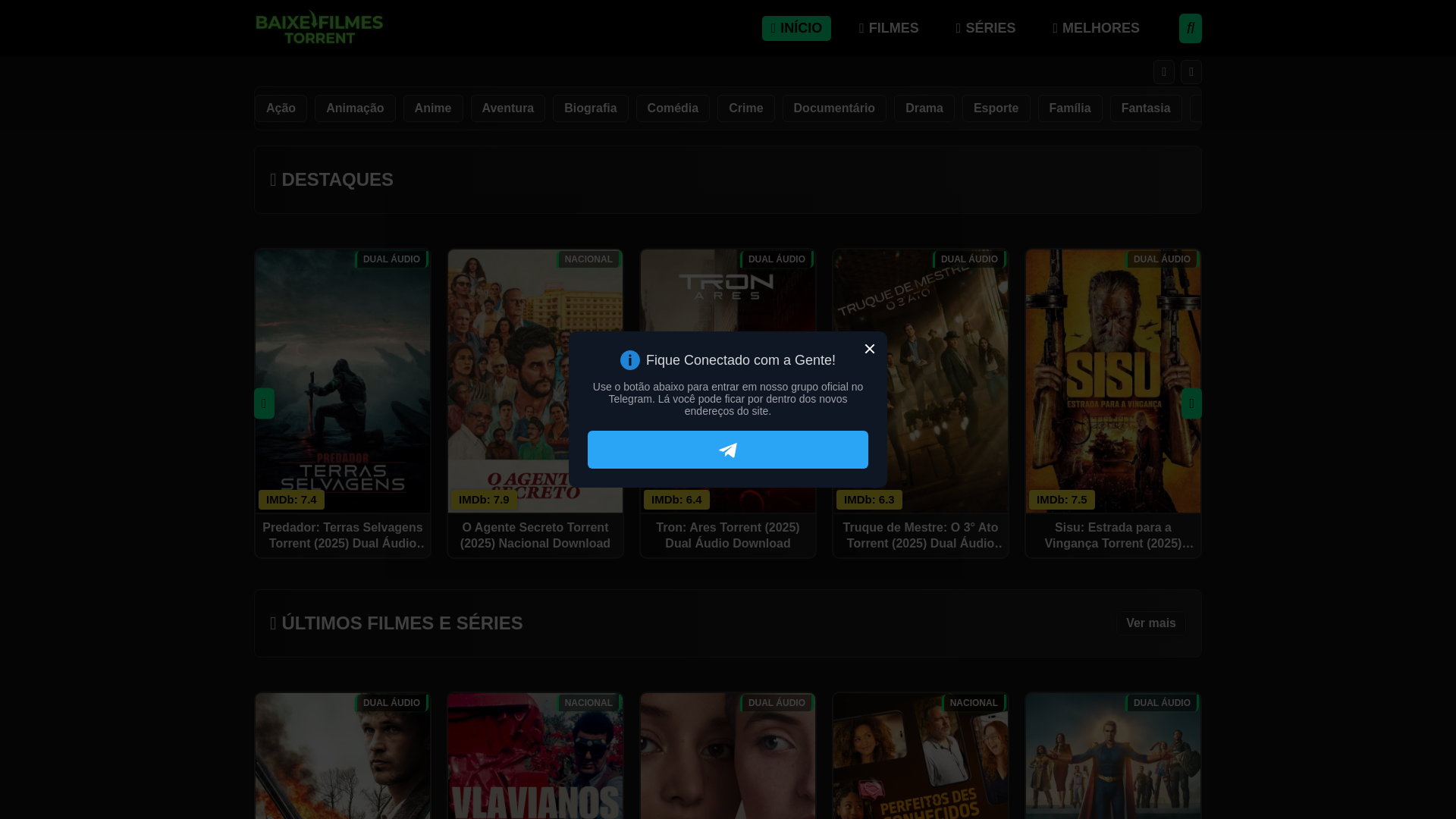Viewport: 1456px width, 819px height.
Task: Open Sisu: Estrada para a Vingança poster
Action: (1113, 379)
